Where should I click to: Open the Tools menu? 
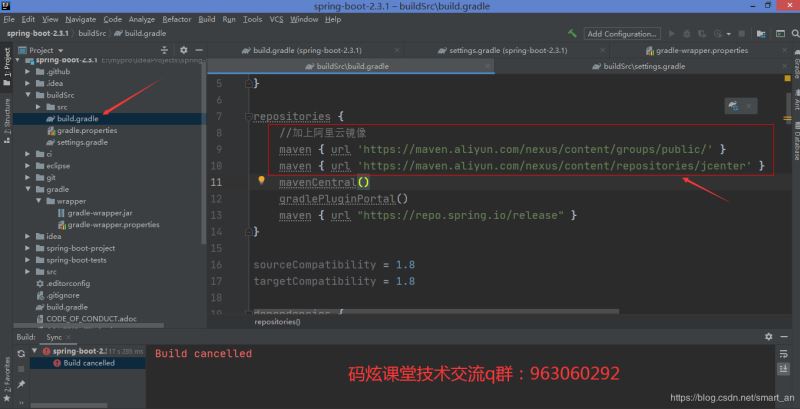point(252,19)
